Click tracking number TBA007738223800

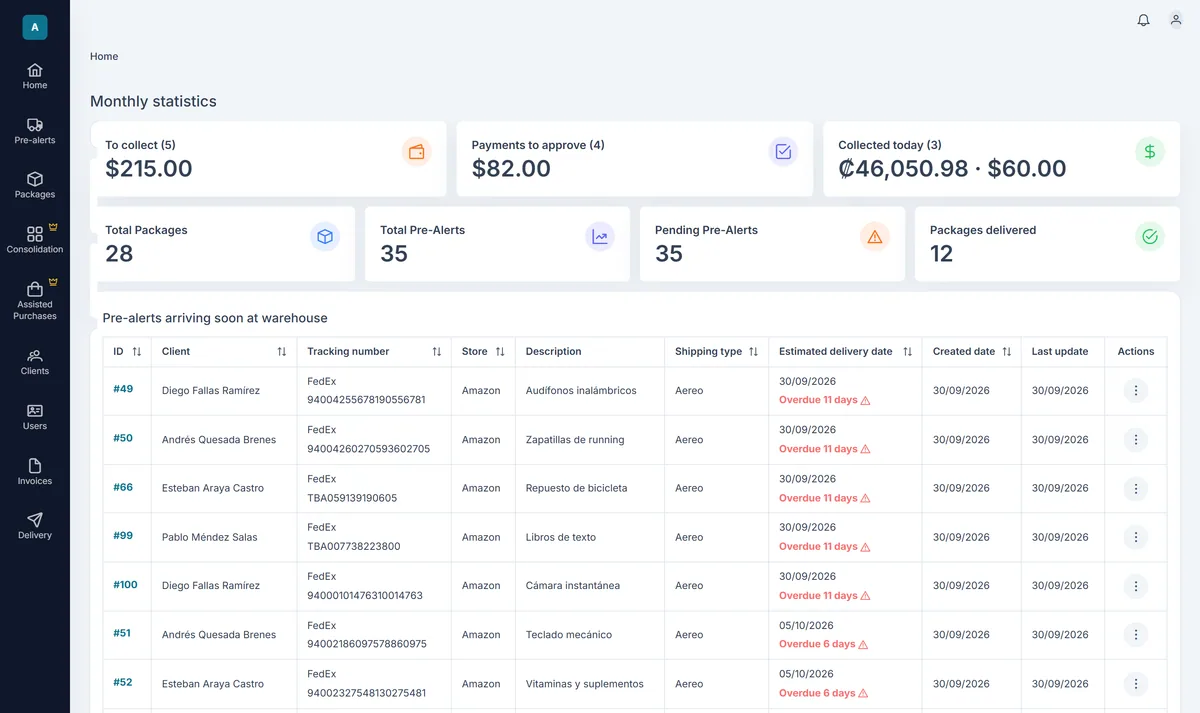tap(354, 547)
